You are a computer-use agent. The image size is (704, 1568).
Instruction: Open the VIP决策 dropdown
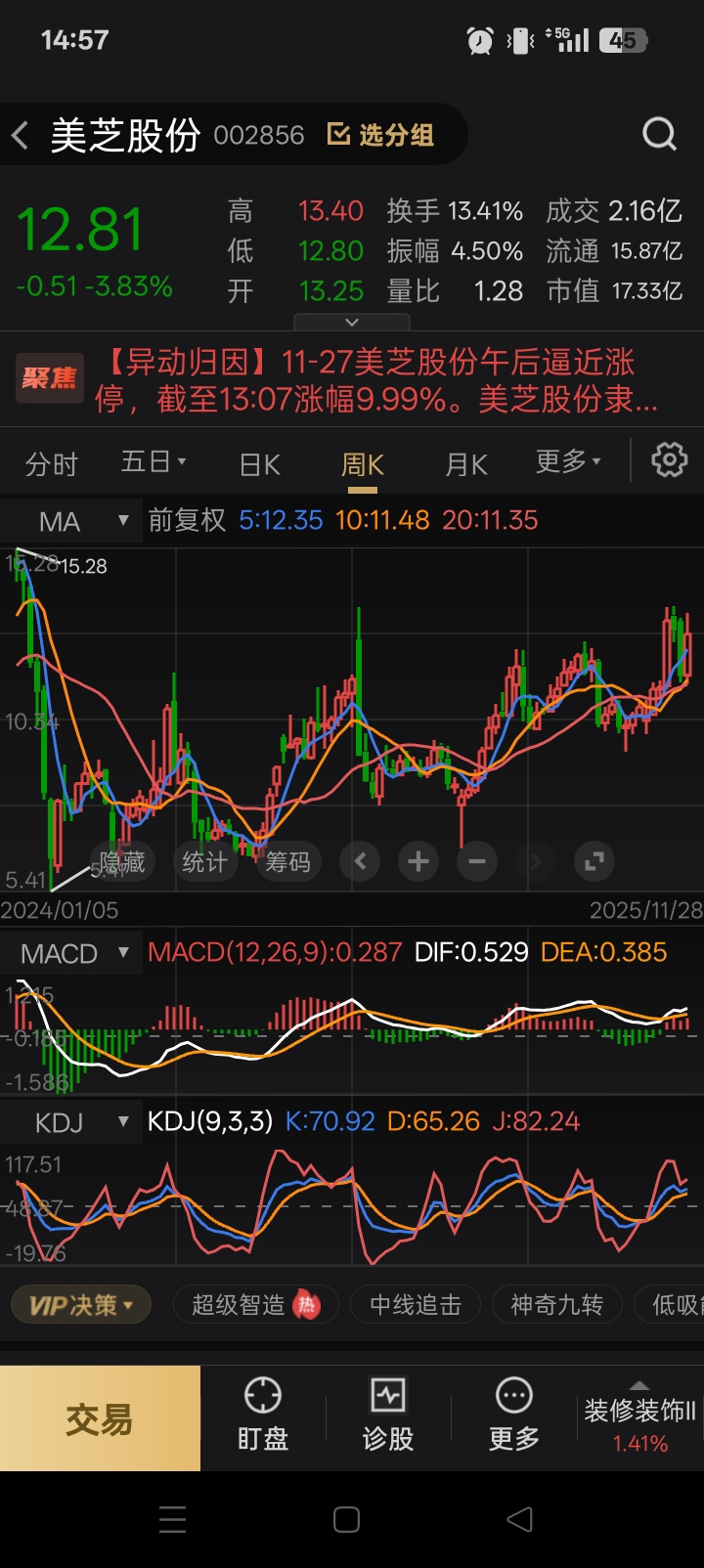(x=81, y=1304)
